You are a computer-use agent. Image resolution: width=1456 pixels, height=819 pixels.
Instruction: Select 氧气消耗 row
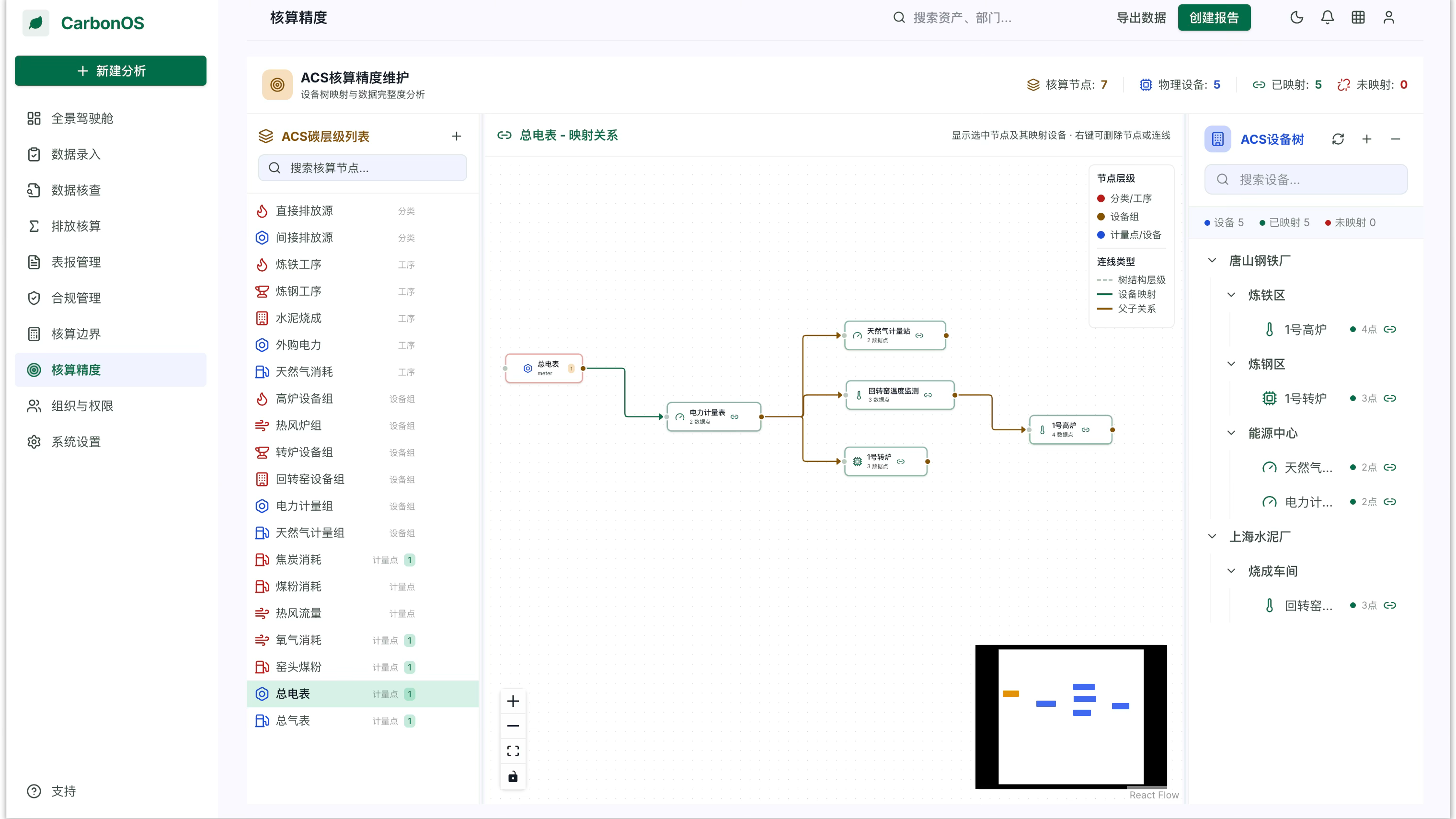(362, 640)
